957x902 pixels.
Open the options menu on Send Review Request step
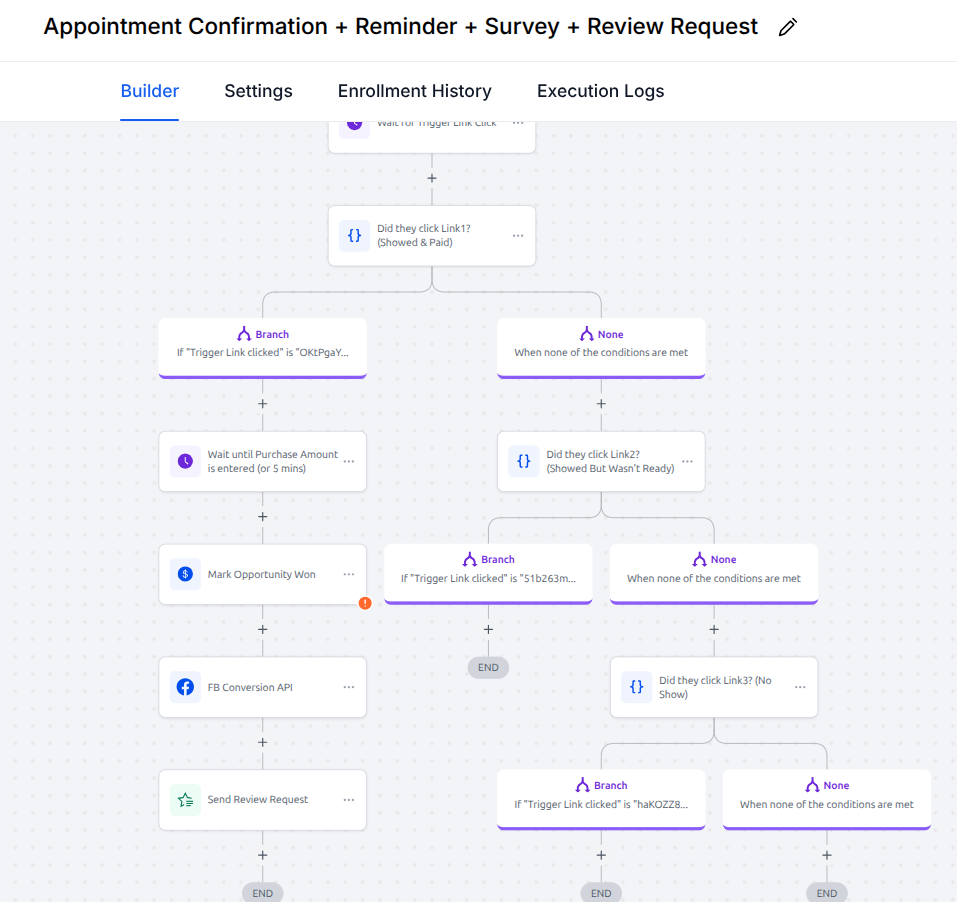(x=349, y=800)
